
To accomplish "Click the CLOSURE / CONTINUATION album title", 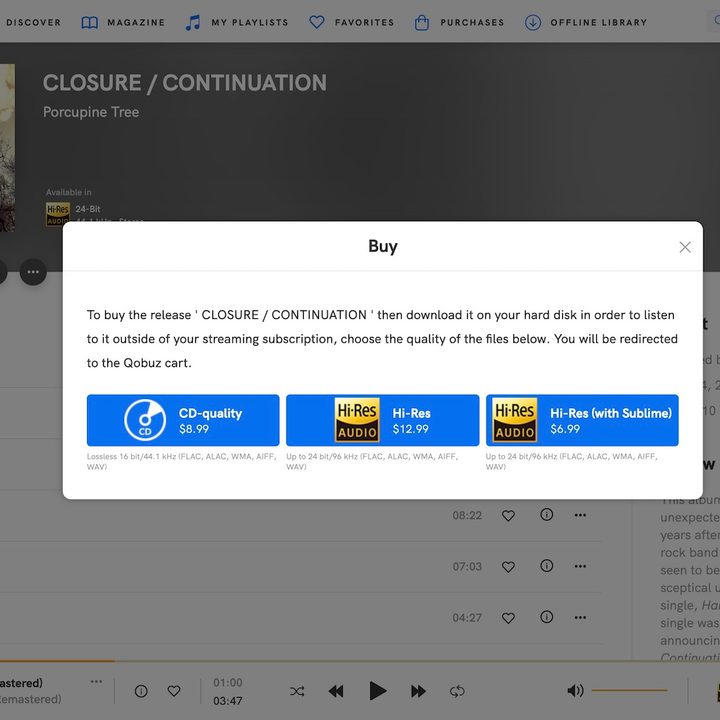I will coord(185,83).
